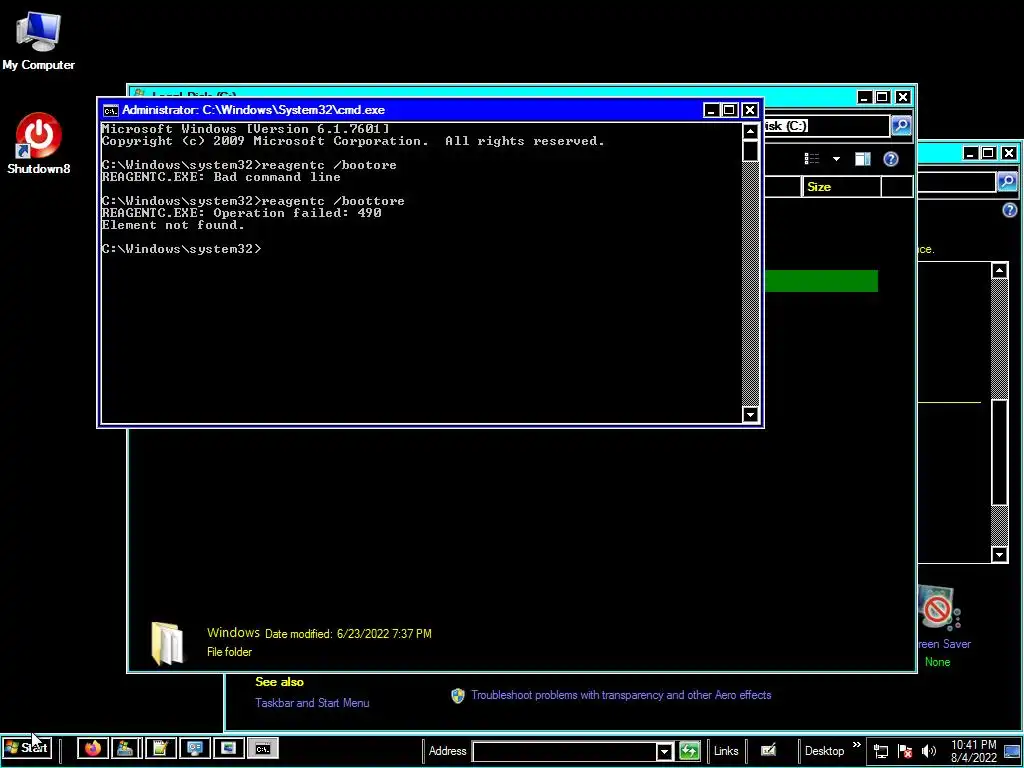Open the Action Center flag tray icon
Screen dimensions: 1024x768
click(904, 751)
